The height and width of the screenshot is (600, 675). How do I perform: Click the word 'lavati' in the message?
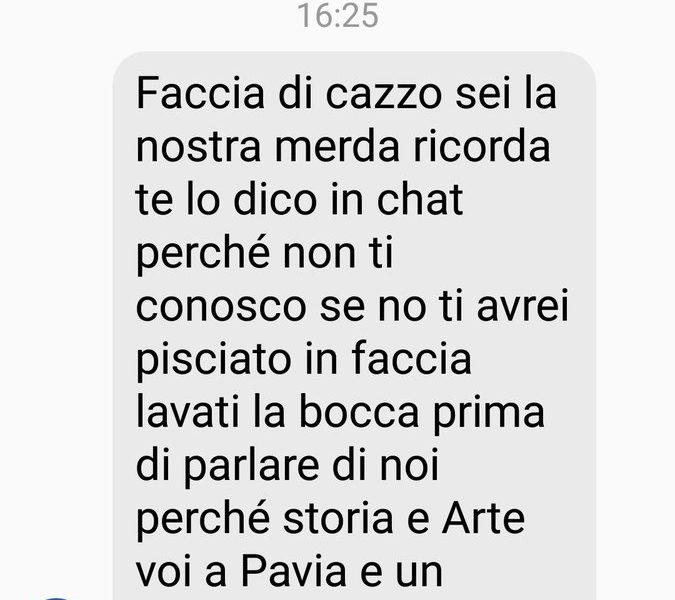[188, 412]
